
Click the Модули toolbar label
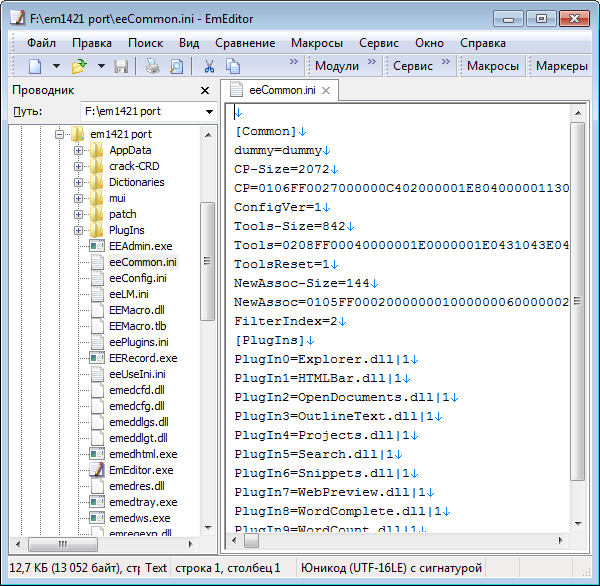(x=336, y=66)
